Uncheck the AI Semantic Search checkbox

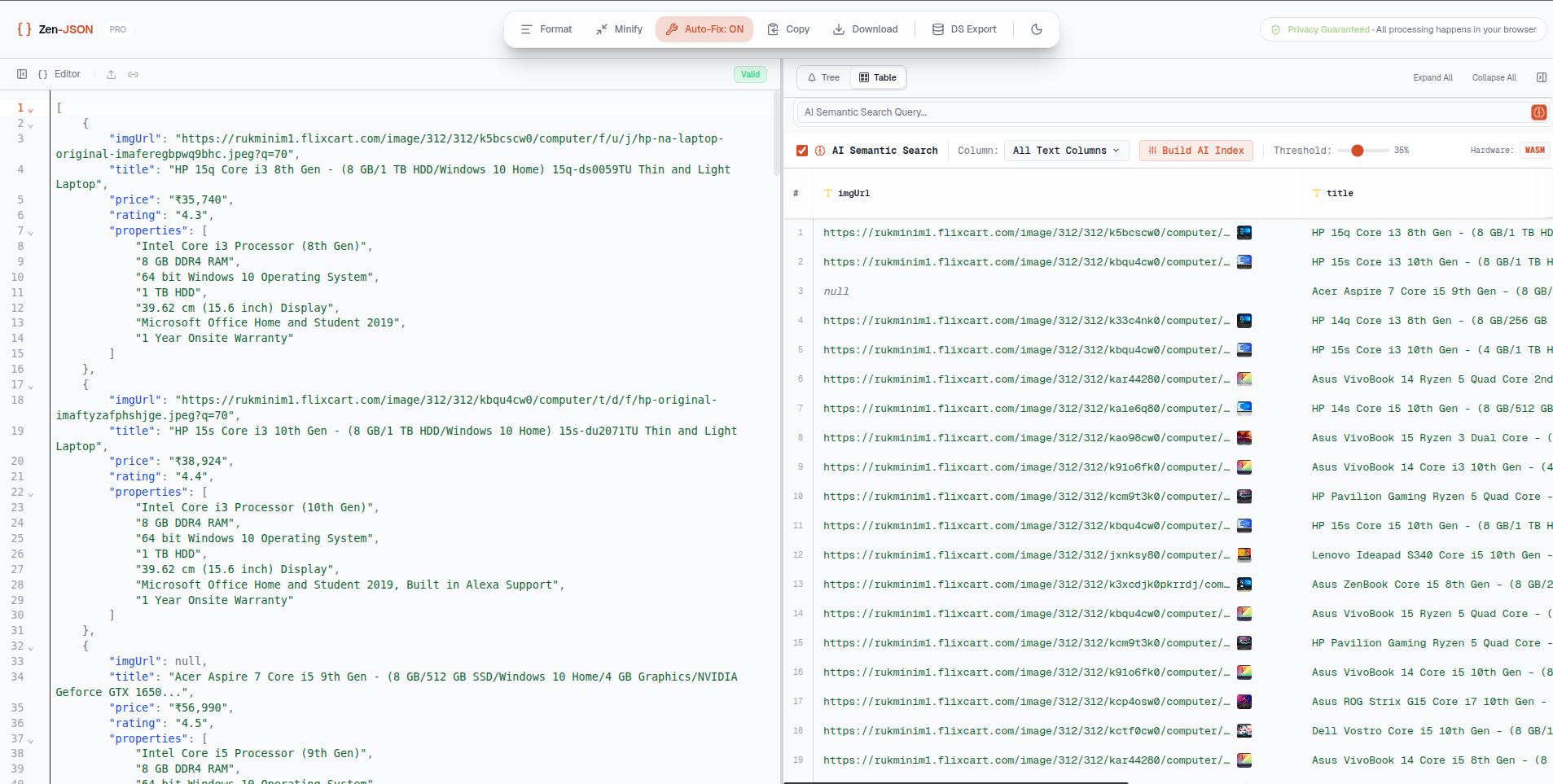[x=802, y=151]
